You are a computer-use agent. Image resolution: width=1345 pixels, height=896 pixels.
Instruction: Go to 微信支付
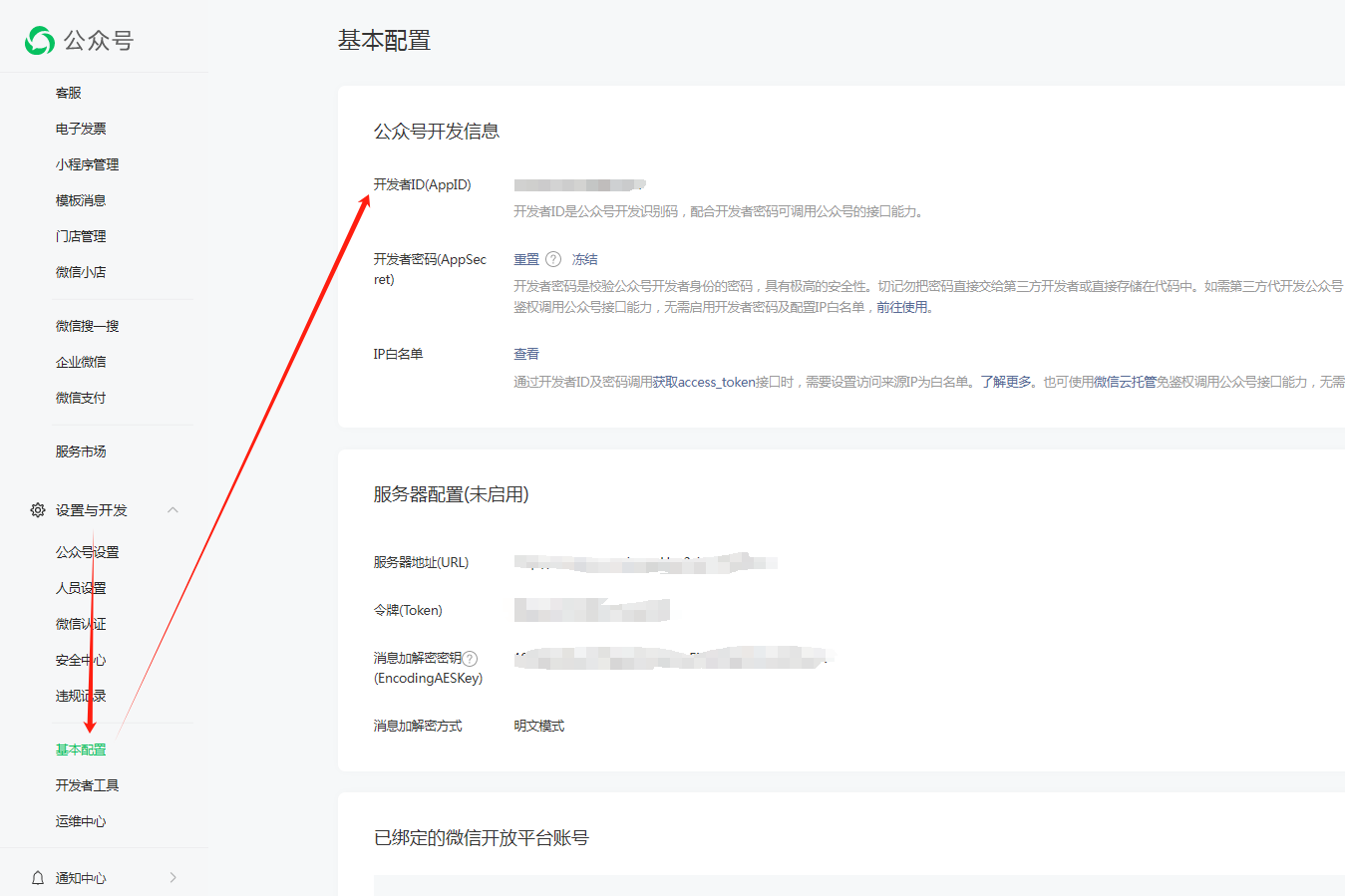point(81,398)
